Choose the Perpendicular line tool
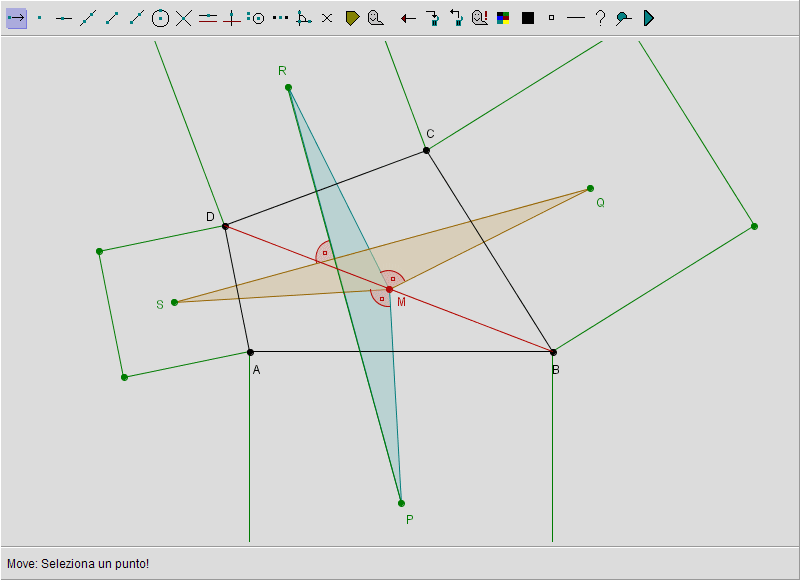Image resolution: width=800 pixels, height=580 pixels. coord(232,18)
